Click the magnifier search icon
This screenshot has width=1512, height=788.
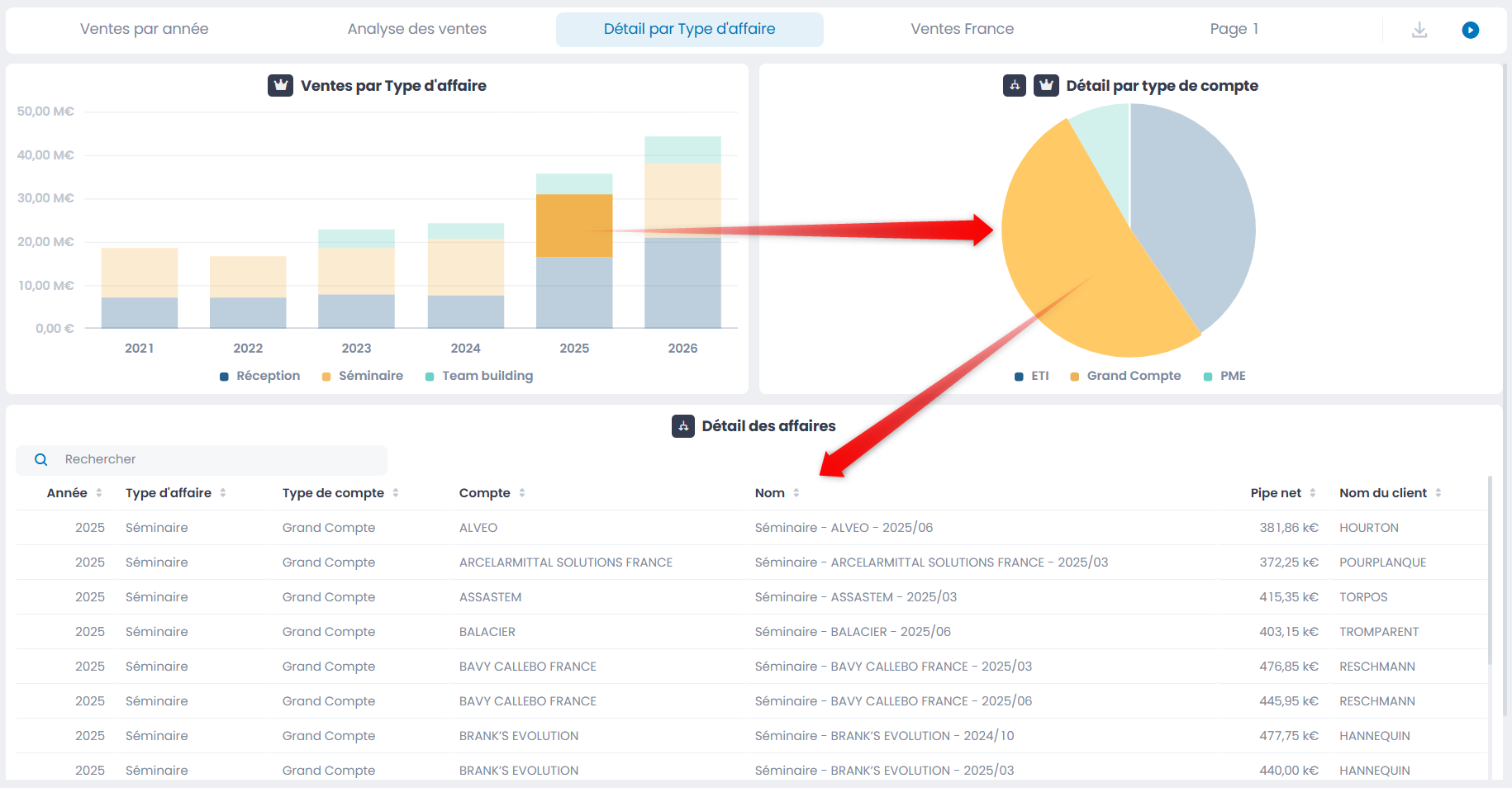(x=40, y=459)
